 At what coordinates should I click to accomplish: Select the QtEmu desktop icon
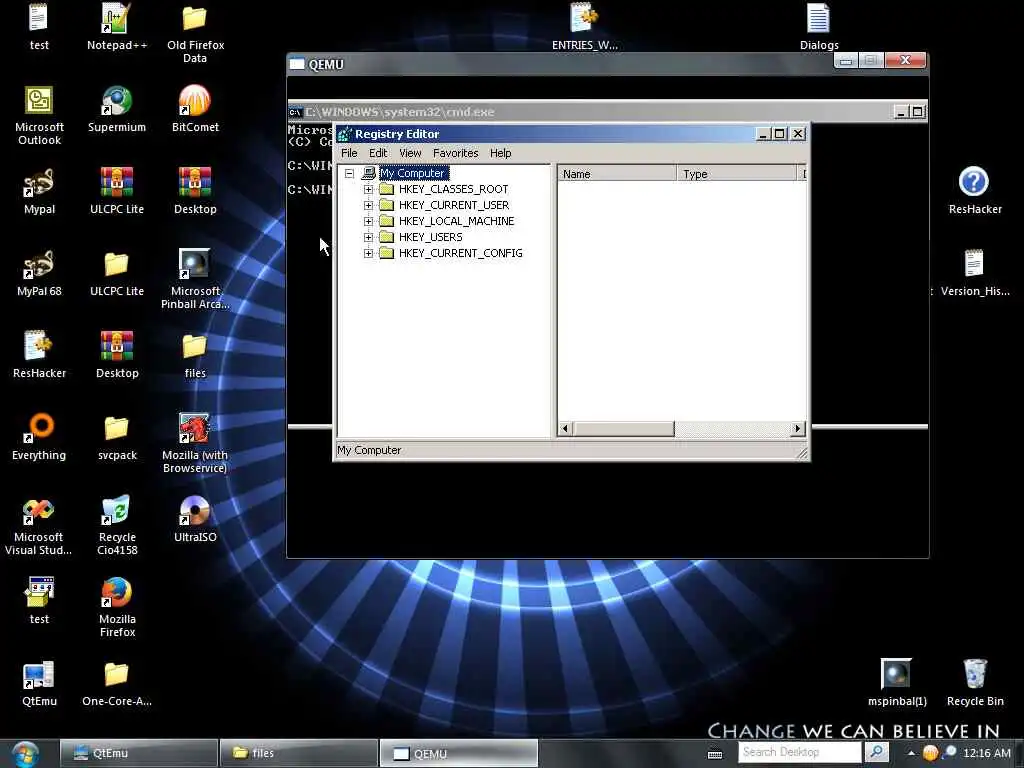[39, 683]
